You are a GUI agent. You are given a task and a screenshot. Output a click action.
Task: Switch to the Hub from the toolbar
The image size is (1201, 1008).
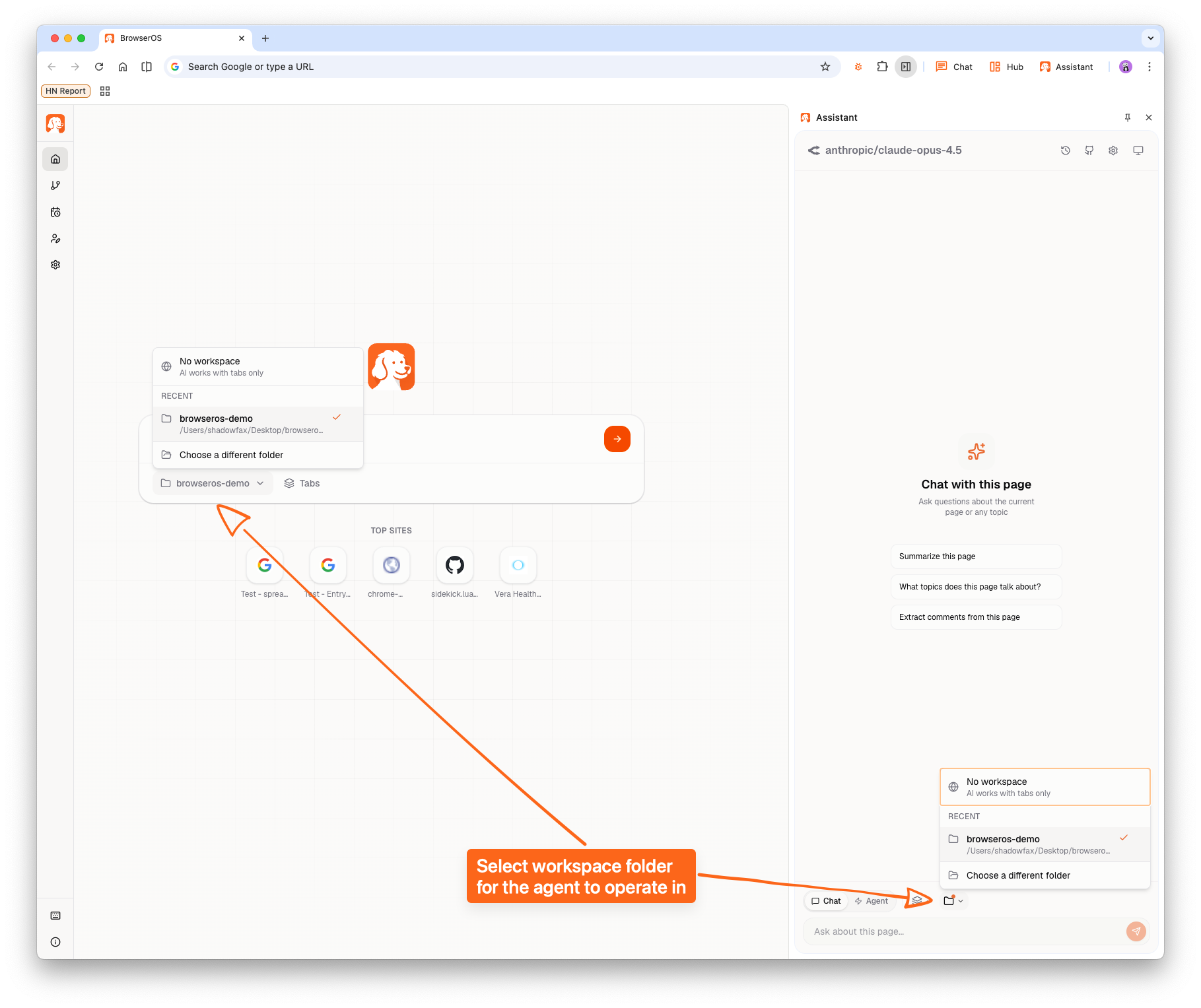coord(1006,66)
